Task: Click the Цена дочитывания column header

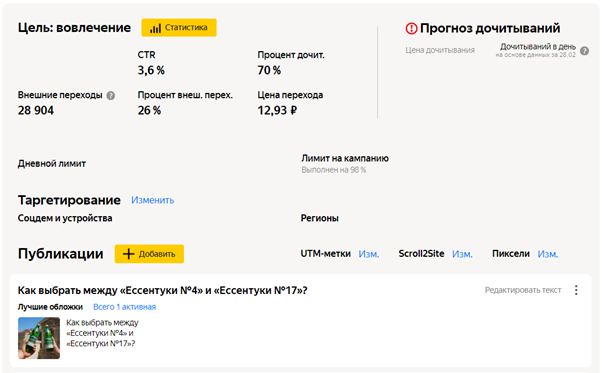Action: point(440,50)
